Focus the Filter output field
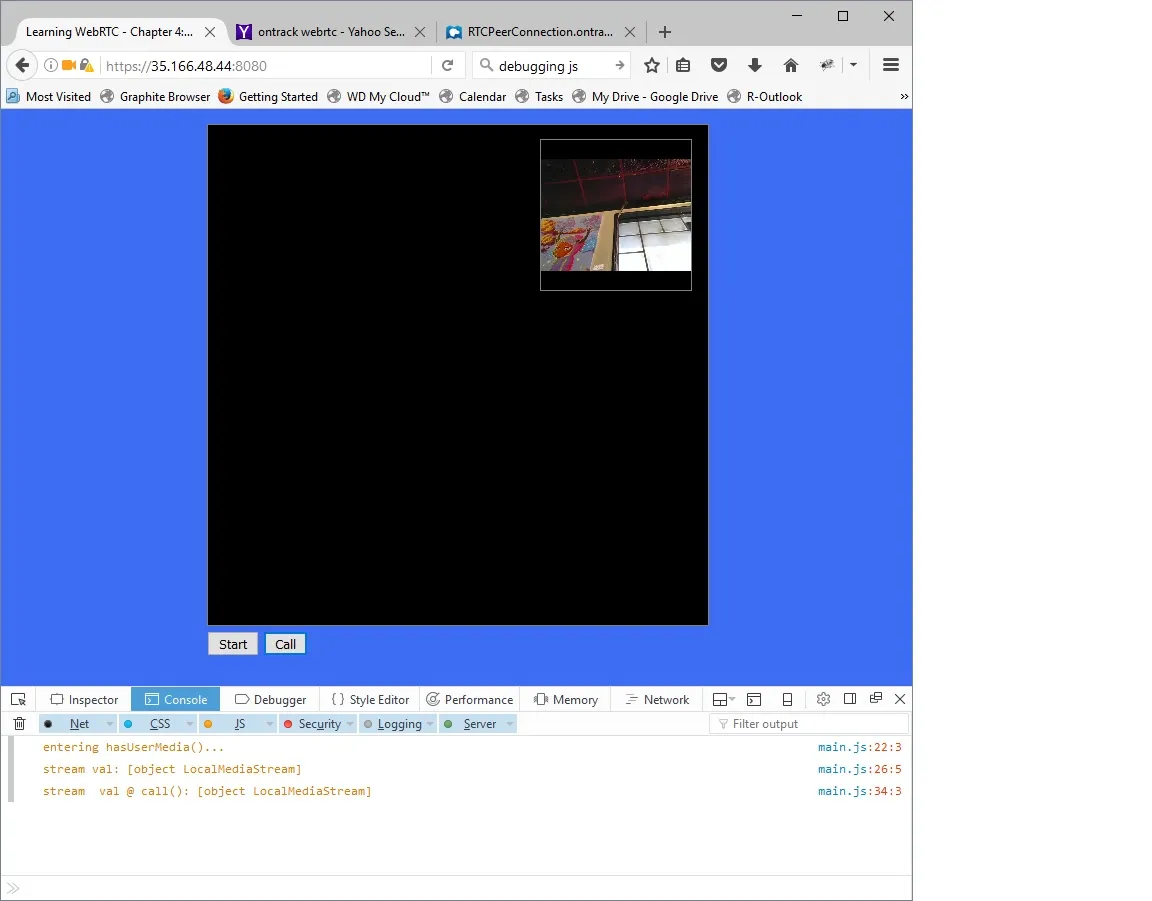This screenshot has width=1152, height=901. point(809,724)
